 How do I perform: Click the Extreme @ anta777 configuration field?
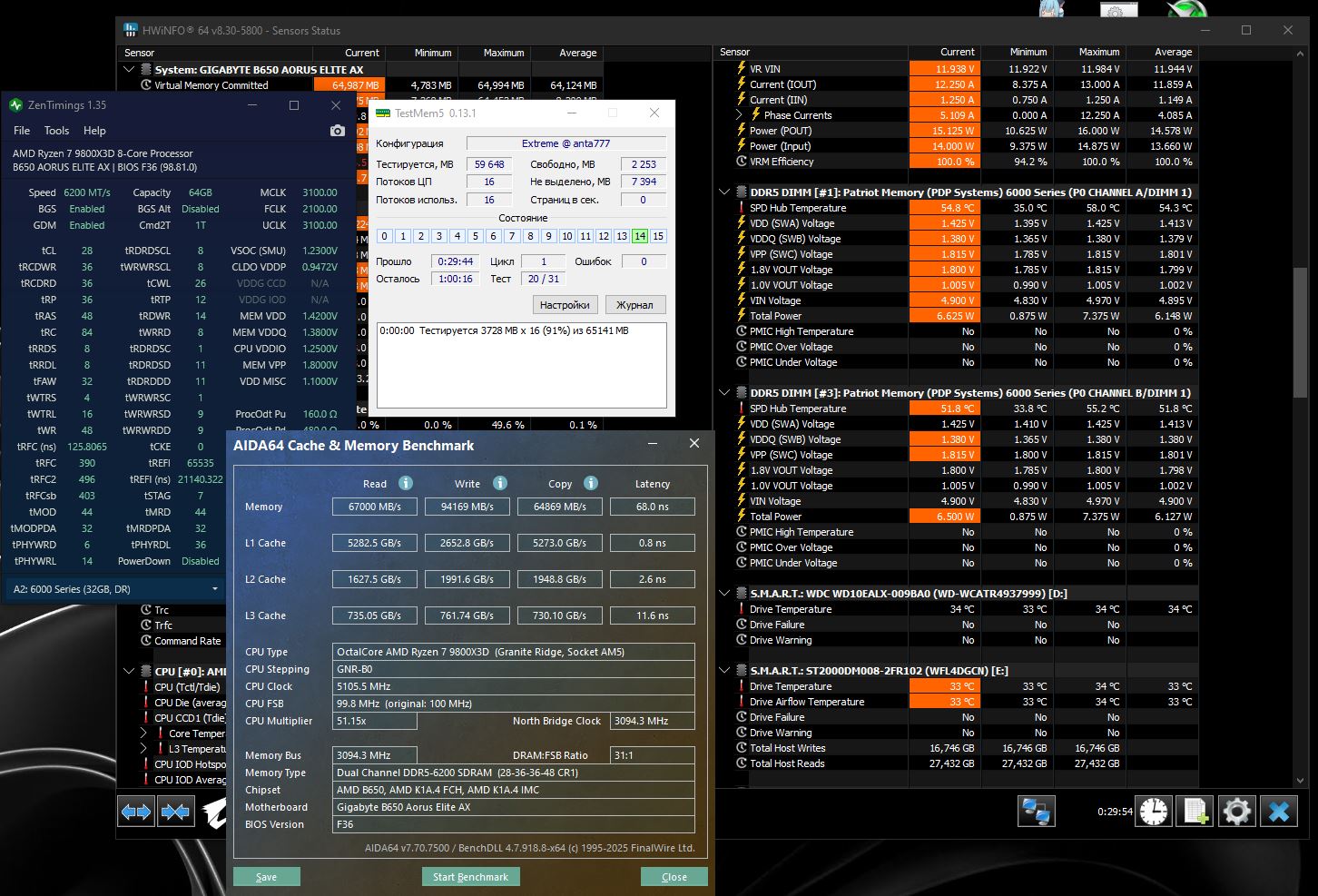[566, 143]
